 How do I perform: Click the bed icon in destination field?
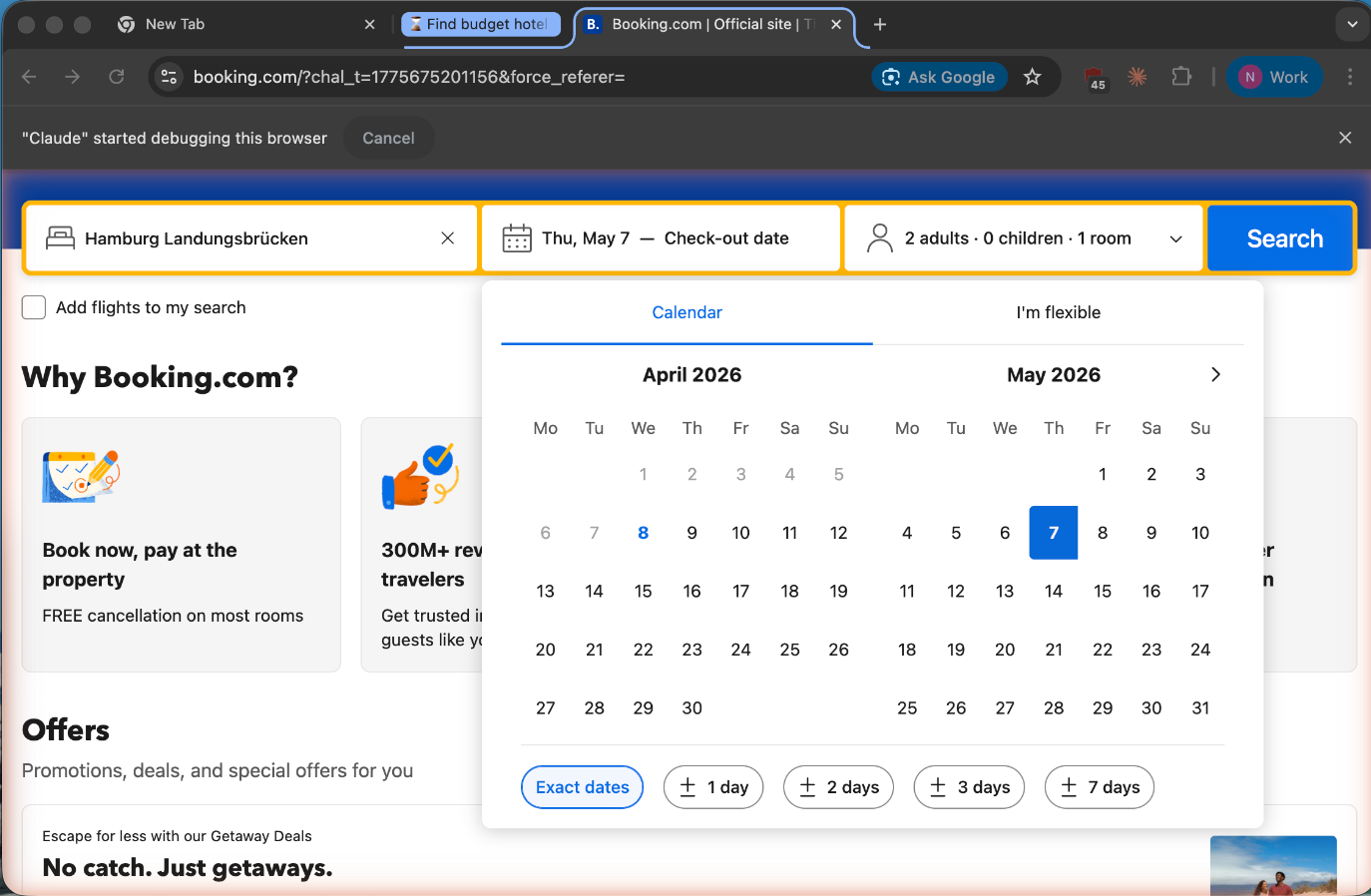pos(61,238)
